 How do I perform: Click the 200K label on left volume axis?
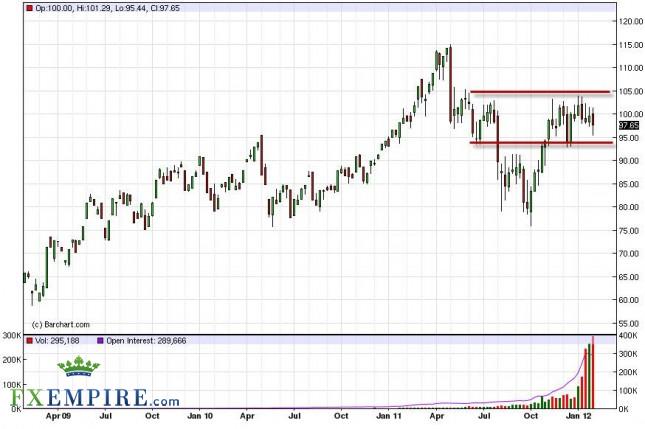pos(12,360)
